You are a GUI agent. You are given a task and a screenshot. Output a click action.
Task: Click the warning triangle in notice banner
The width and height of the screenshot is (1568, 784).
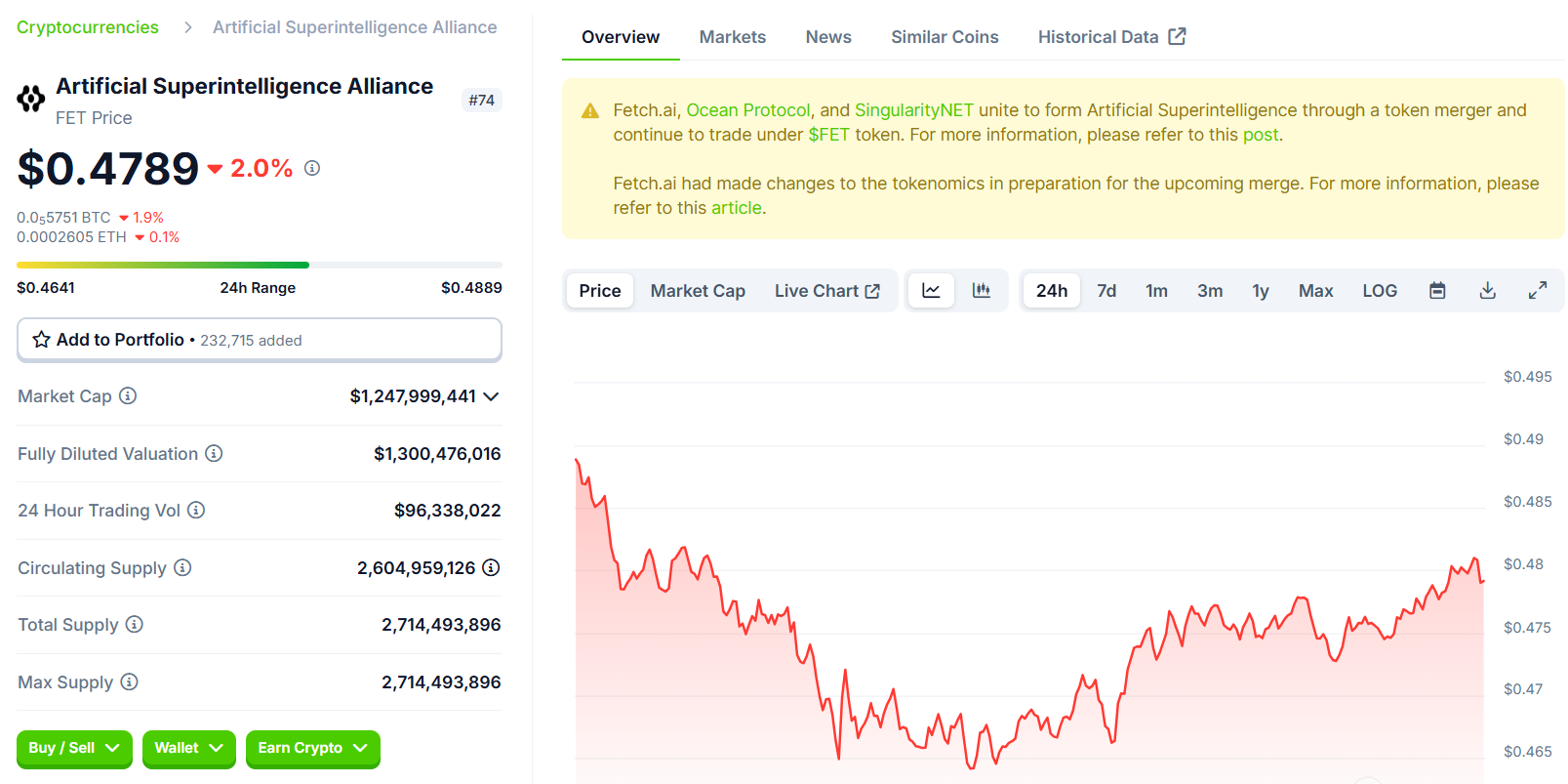[x=590, y=111]
